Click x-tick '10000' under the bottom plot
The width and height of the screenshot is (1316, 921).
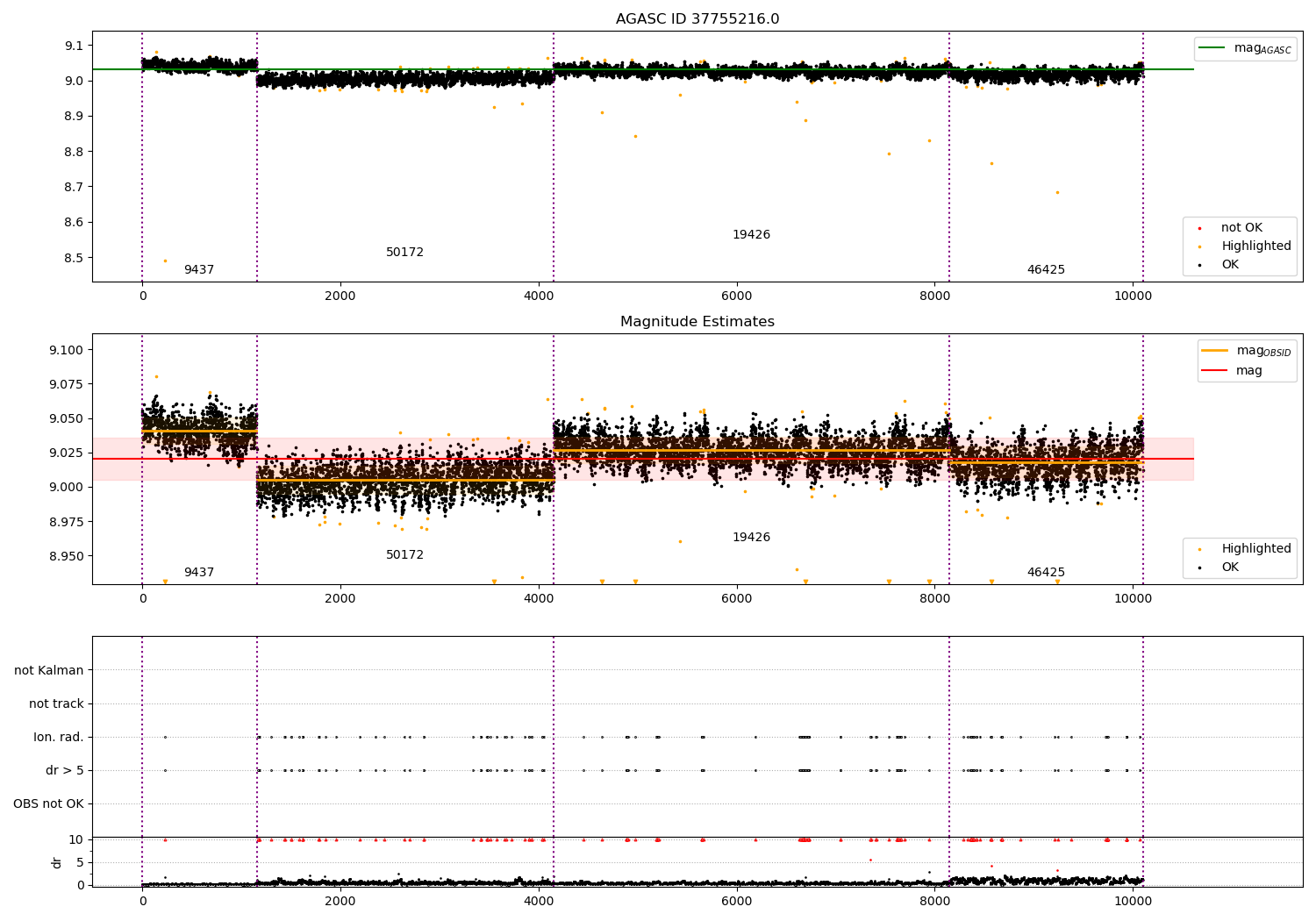pyautogui.click(x=1133, y=902)
